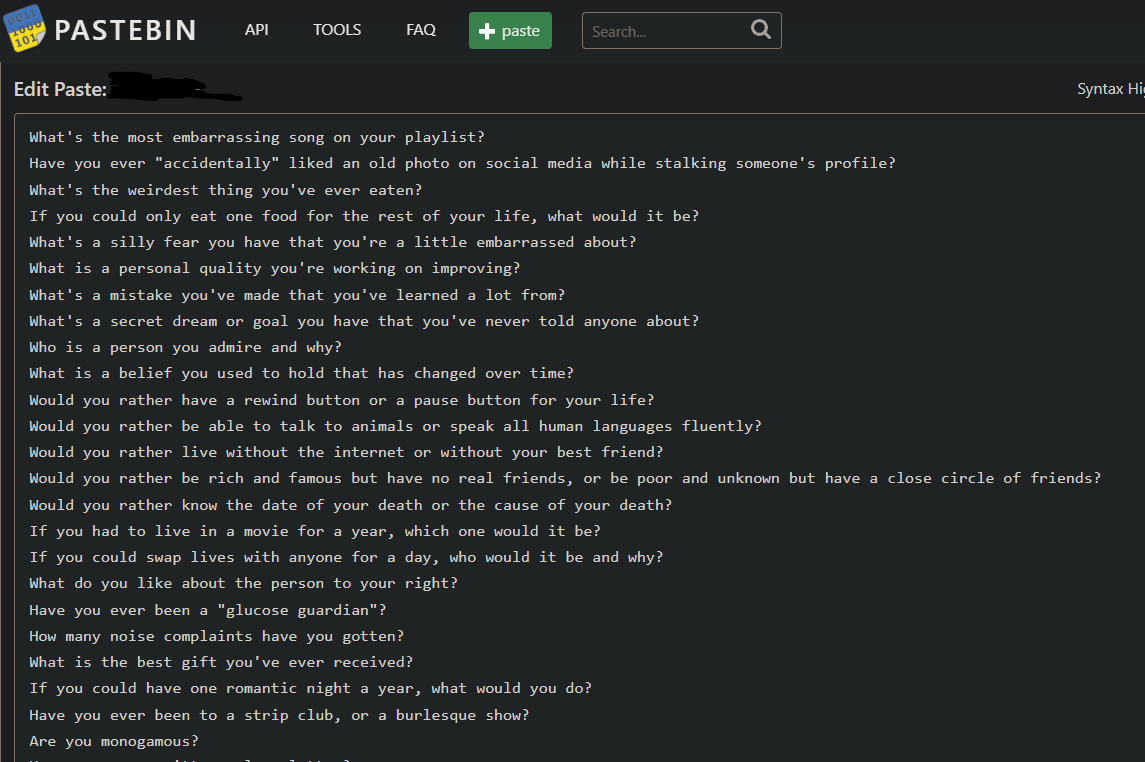Click the Syntax Highlighting label
Viewport: 1145px width, 762px height.
pos(1110,89)
